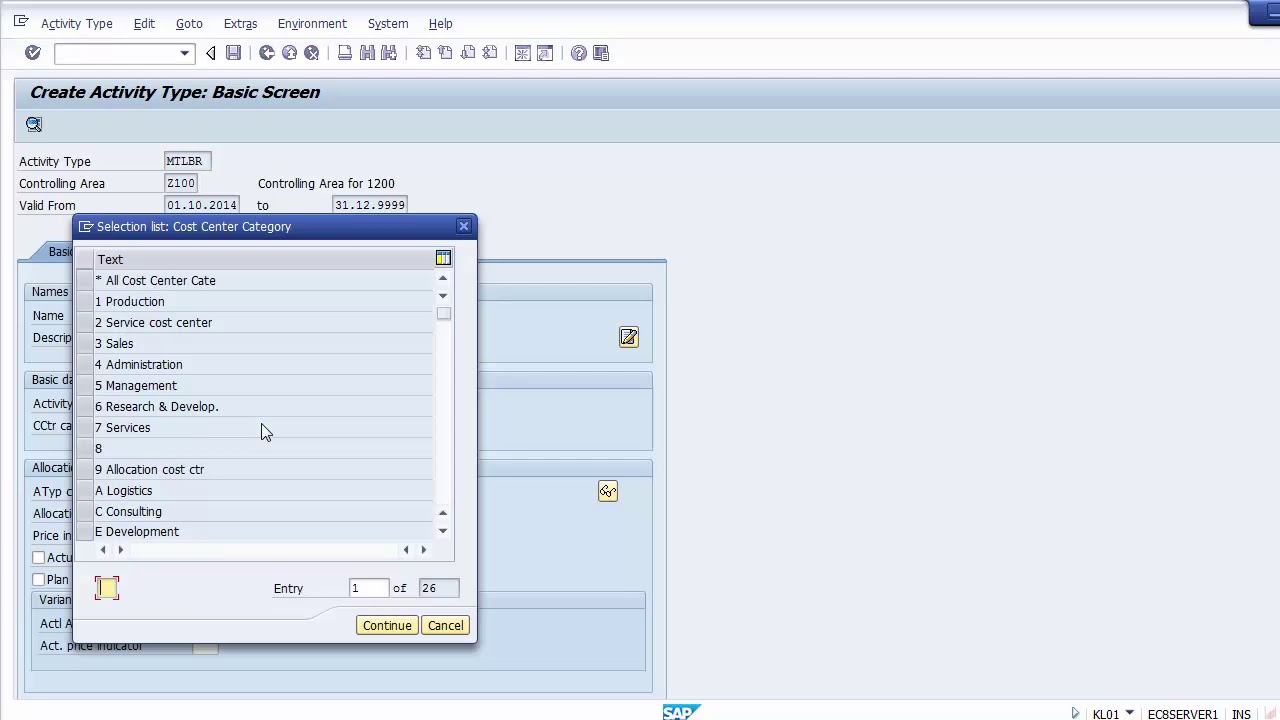1280x720 pixels.
Task: Click the yellow Exit arrow icon
Action: click(x=289, y=53)
